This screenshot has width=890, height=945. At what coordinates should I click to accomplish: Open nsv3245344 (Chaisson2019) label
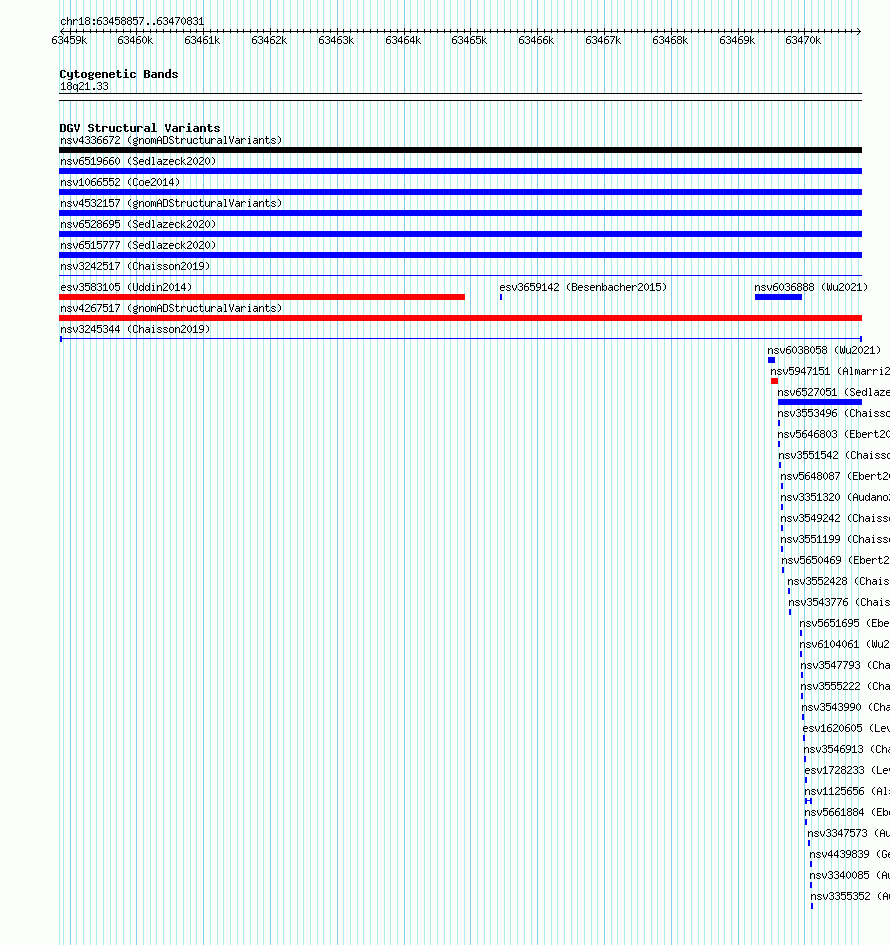click(x=135, y=330)
